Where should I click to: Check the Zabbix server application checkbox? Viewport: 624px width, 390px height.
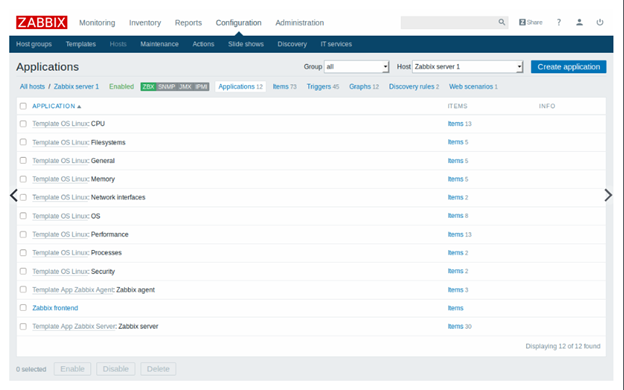[x=23, y=326]
